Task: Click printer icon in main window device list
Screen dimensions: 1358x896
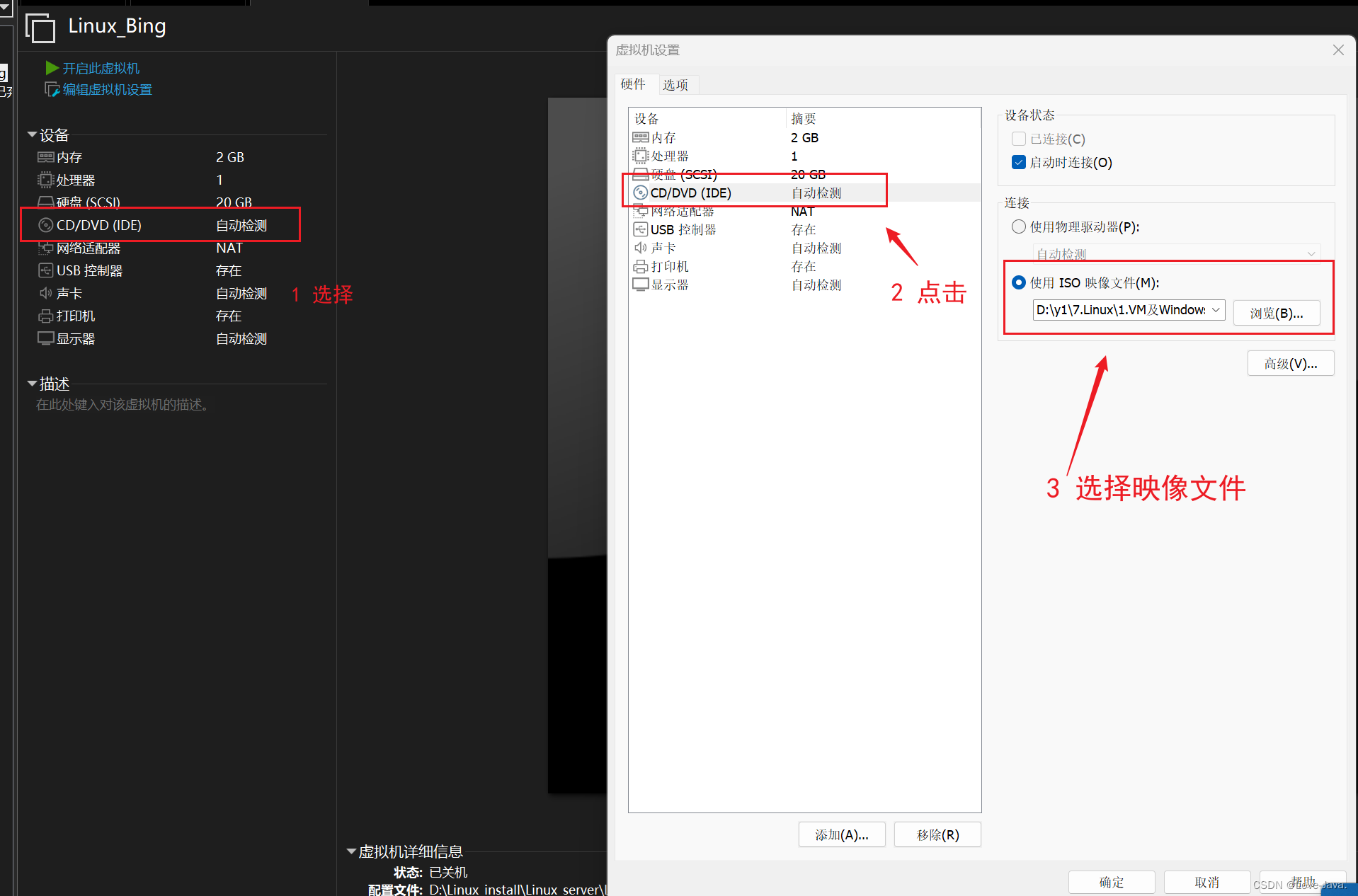Action: click(46, 316)
